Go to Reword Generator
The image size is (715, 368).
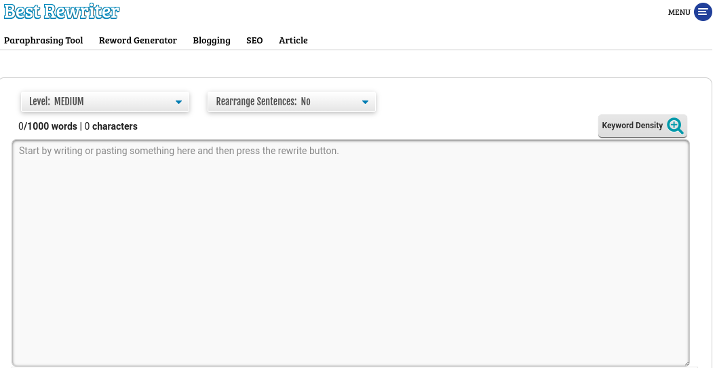click(138, 40)
